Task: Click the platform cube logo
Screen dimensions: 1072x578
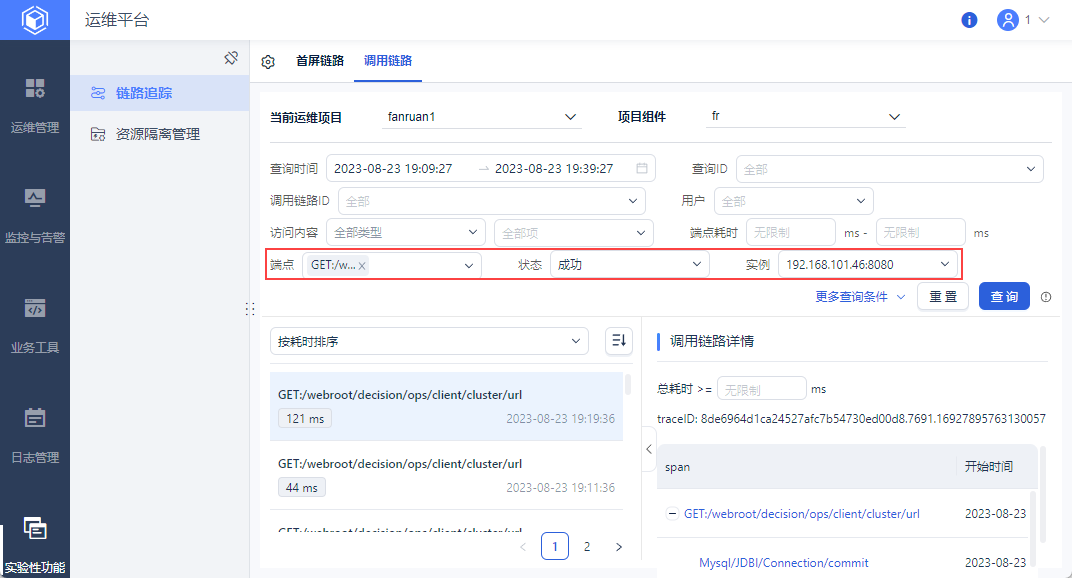Action: [x=35, y=20]
